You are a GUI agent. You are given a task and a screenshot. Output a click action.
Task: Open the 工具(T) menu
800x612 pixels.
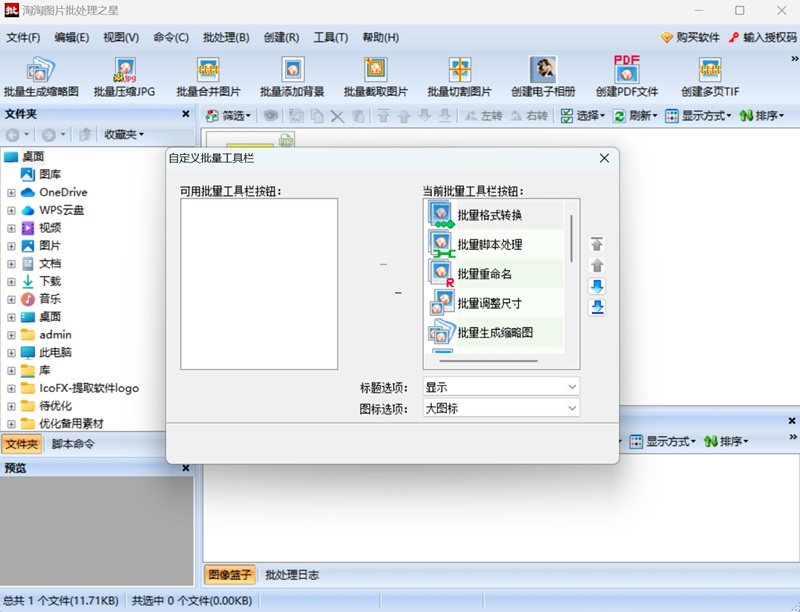point(330,38)
